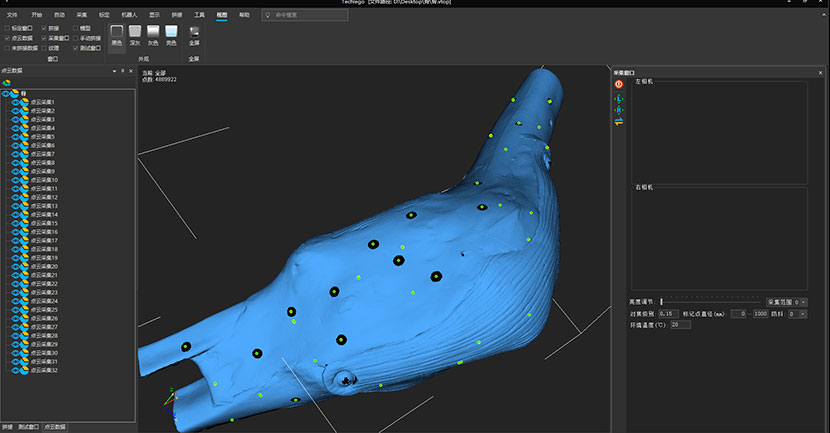Switch to the 测试窗口 bottom tab
830x433 pixels.
(x=29, y=427)
